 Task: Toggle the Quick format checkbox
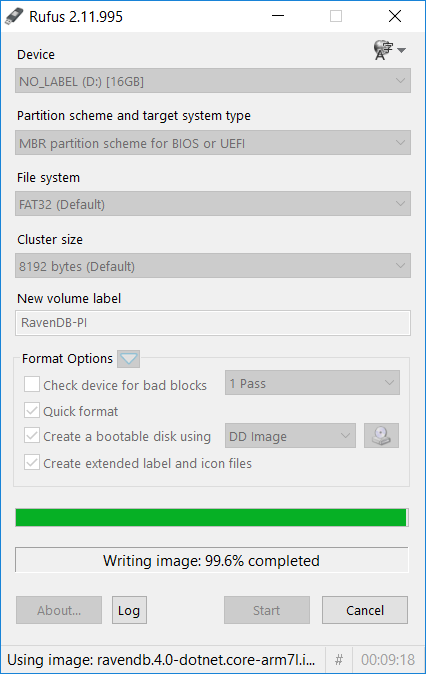(x=32, y=411)
